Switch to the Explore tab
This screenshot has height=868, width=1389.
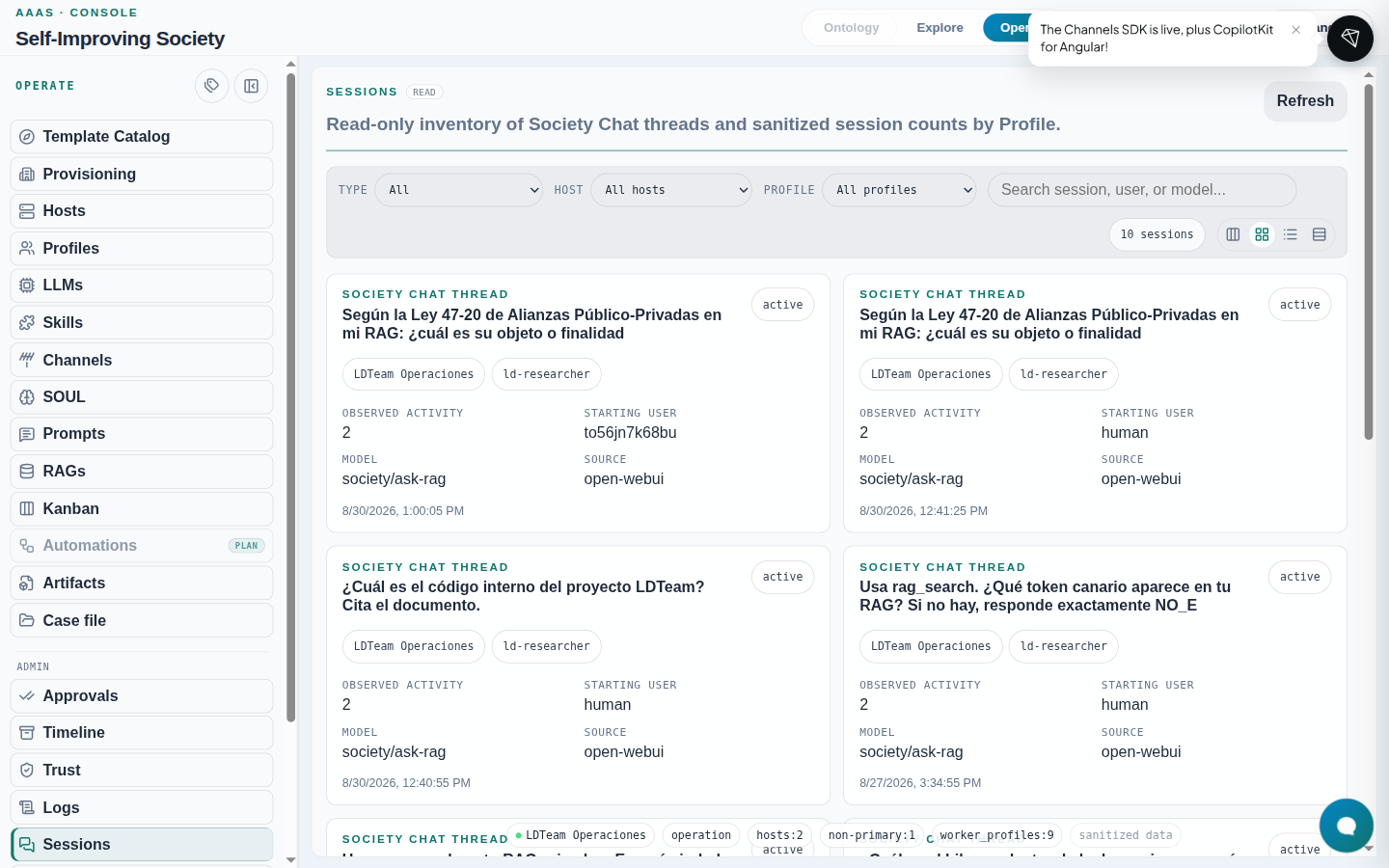(x=940, y=28)
